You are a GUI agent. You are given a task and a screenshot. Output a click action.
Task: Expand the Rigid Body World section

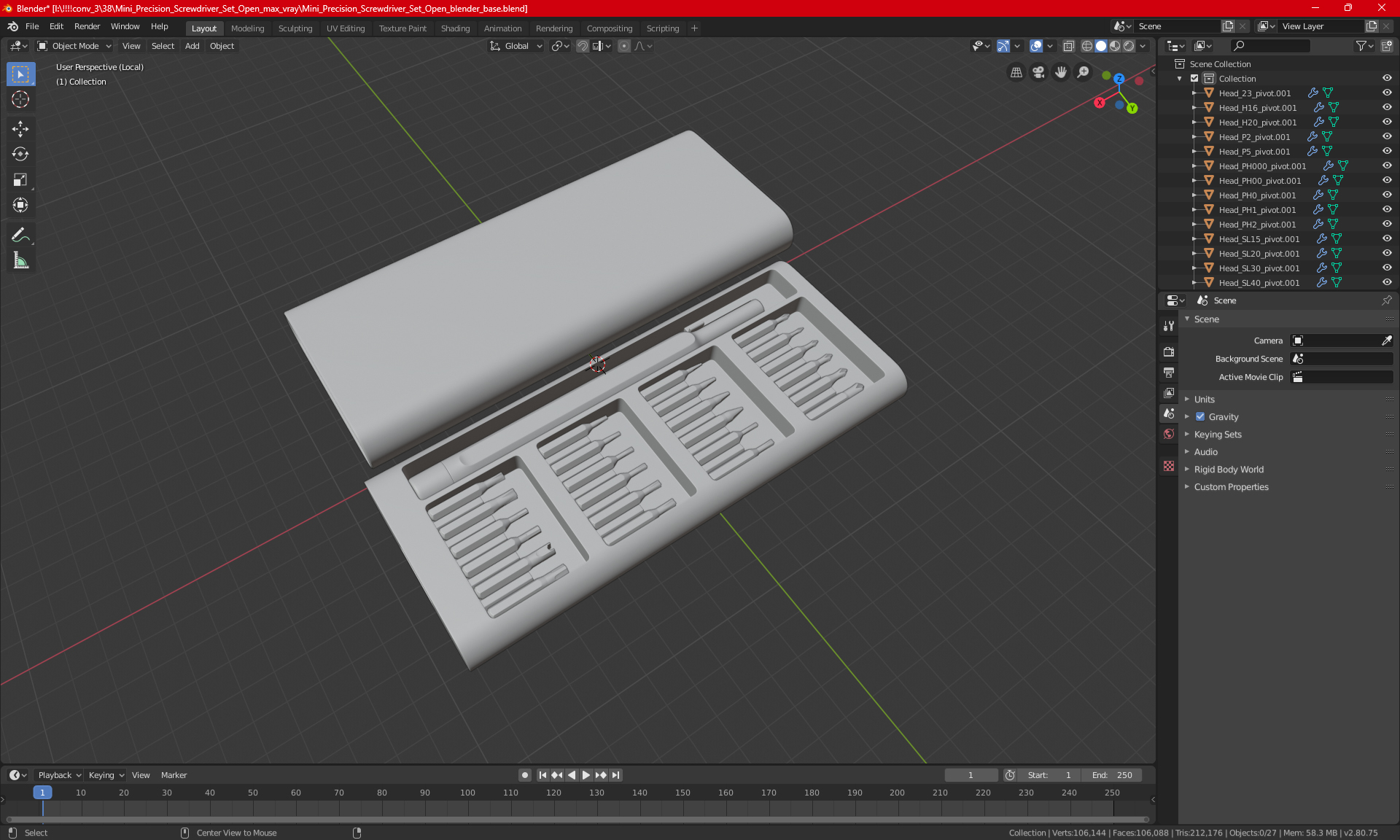click(1228, 470)
